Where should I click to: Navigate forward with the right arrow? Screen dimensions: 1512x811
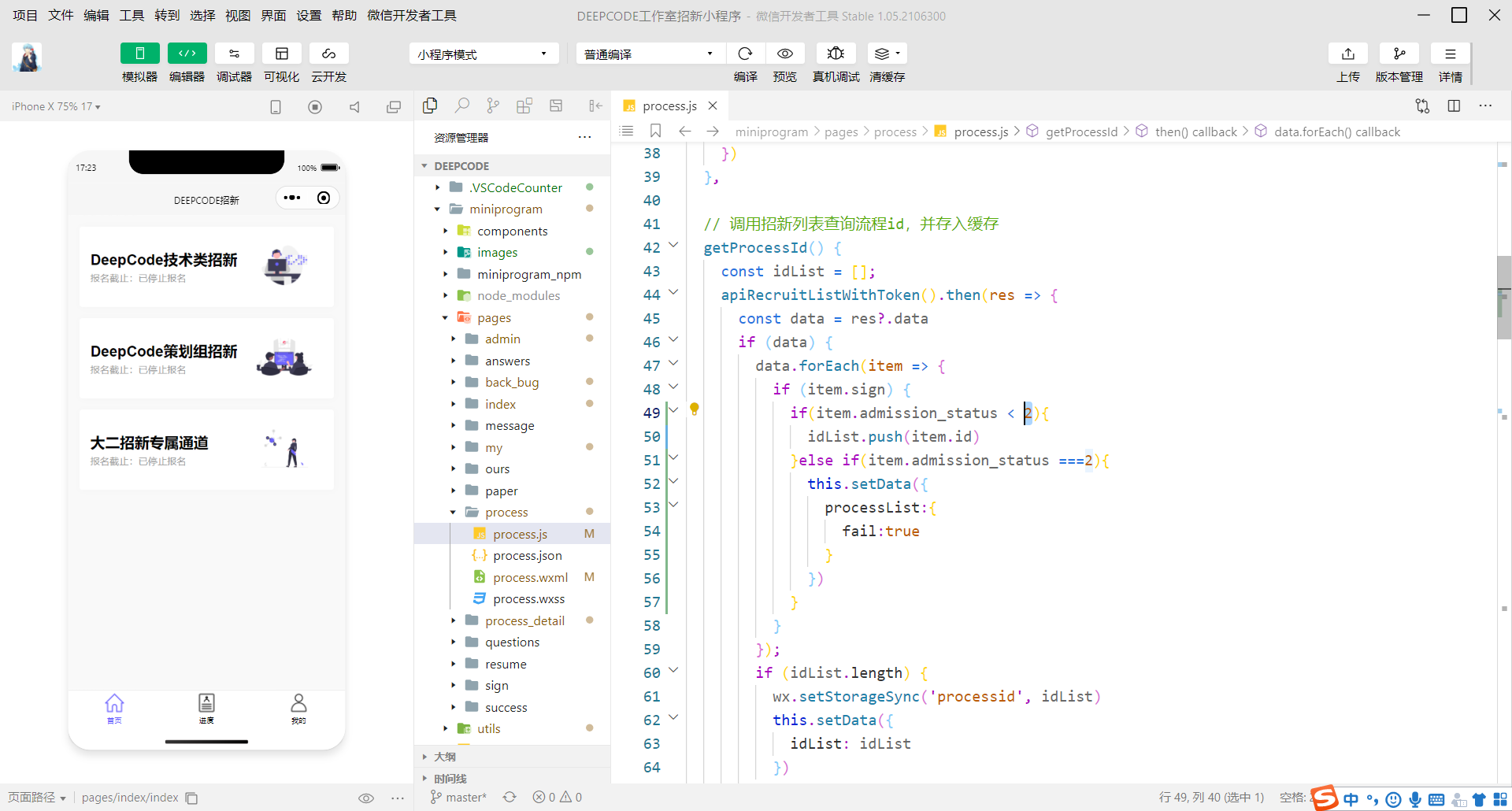coord(713,131)
